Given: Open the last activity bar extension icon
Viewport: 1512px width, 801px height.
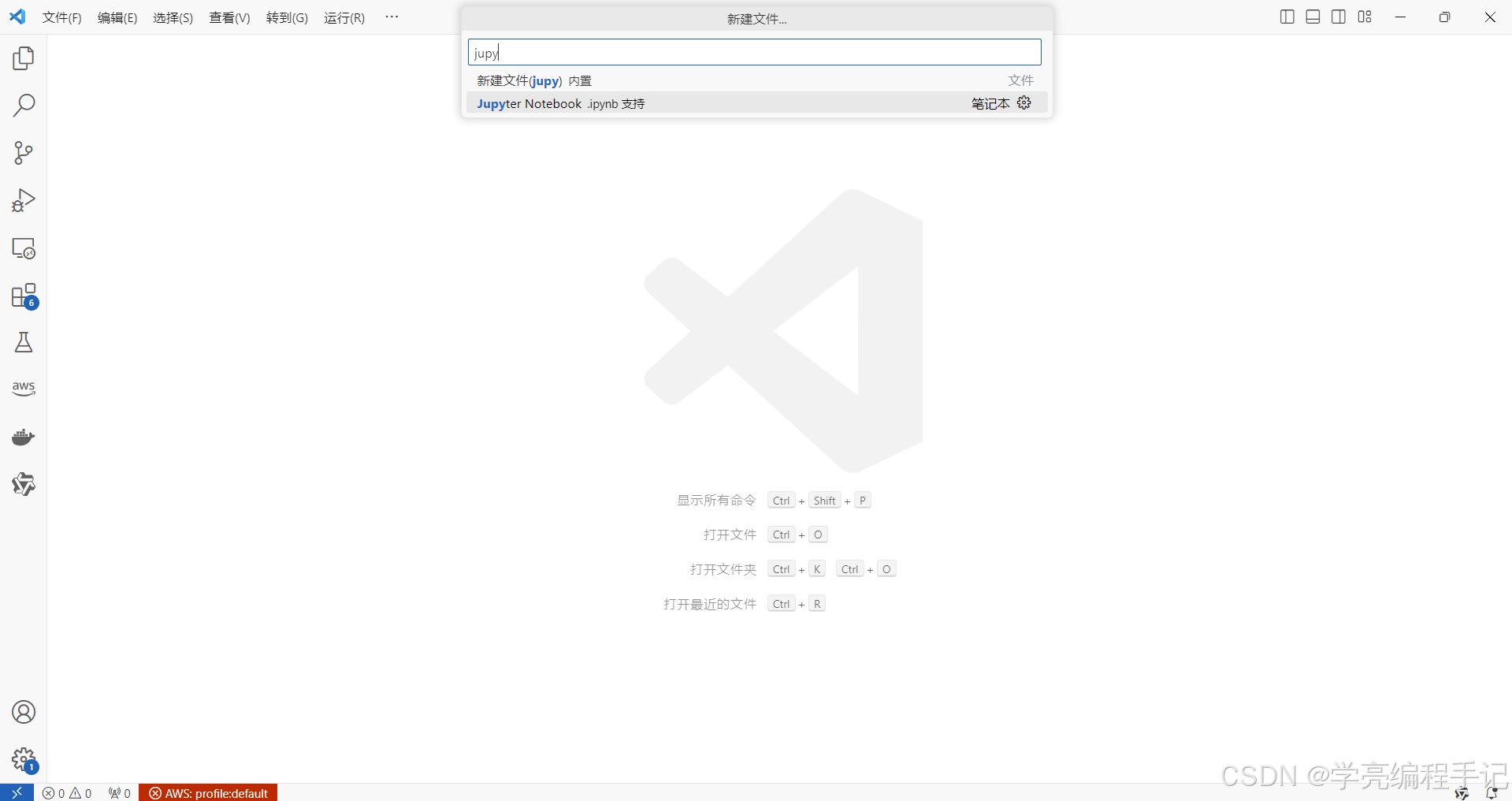Looking at the screenshot, I should tap(24, 484).
